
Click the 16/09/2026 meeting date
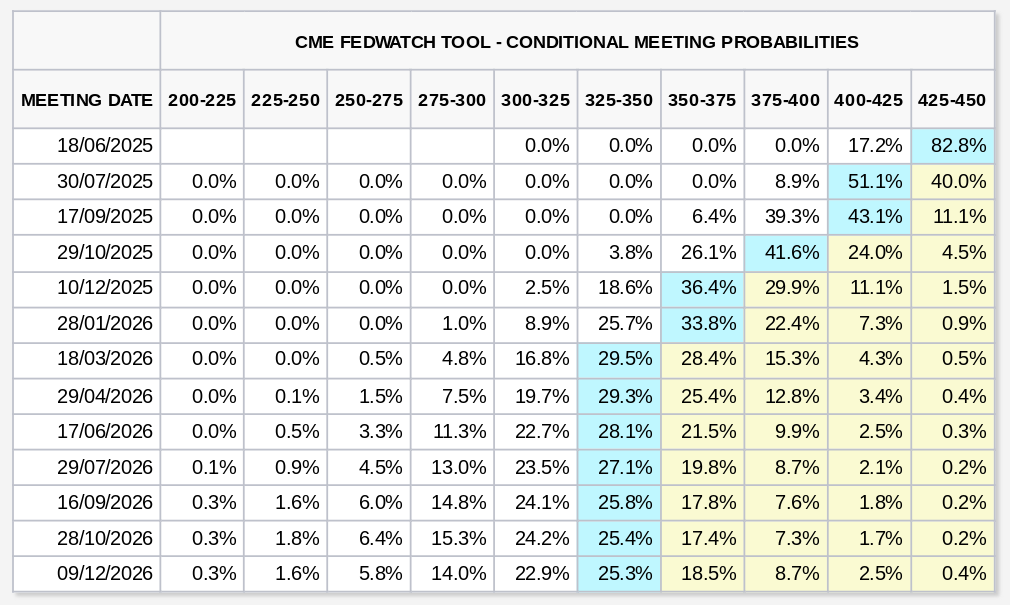pos(105,503)
